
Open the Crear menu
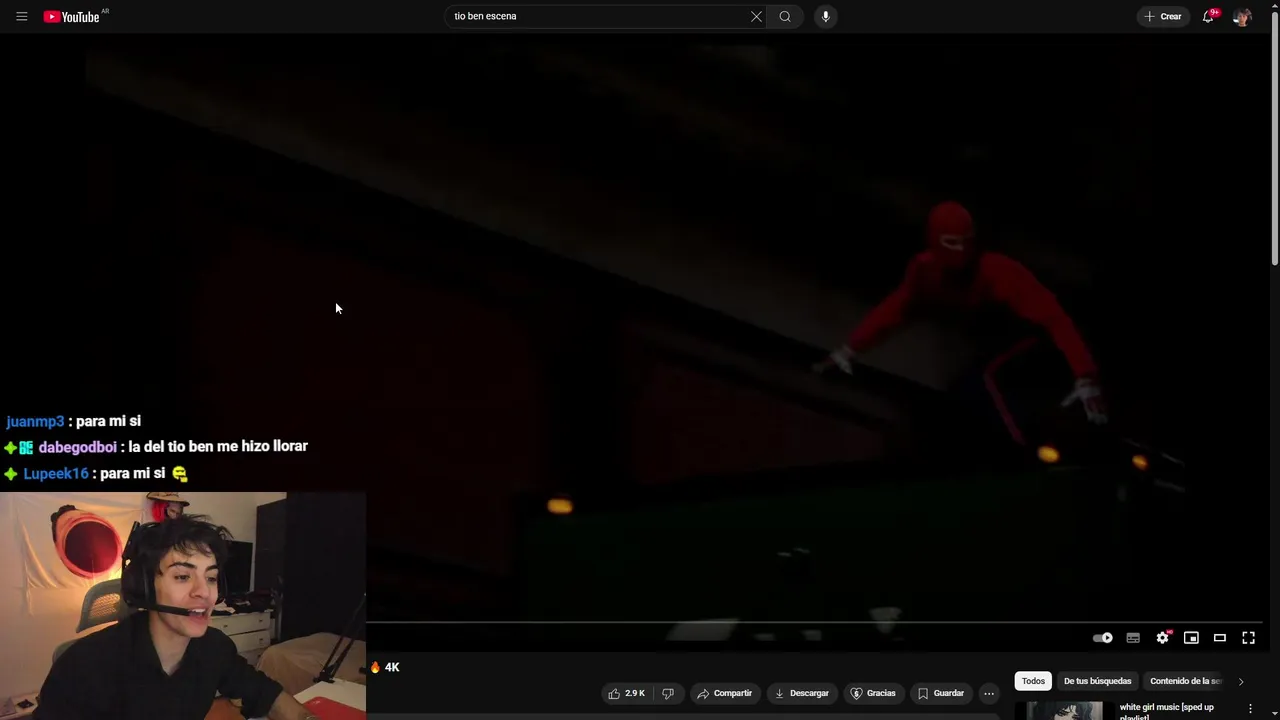click(x=1163, y=16)
